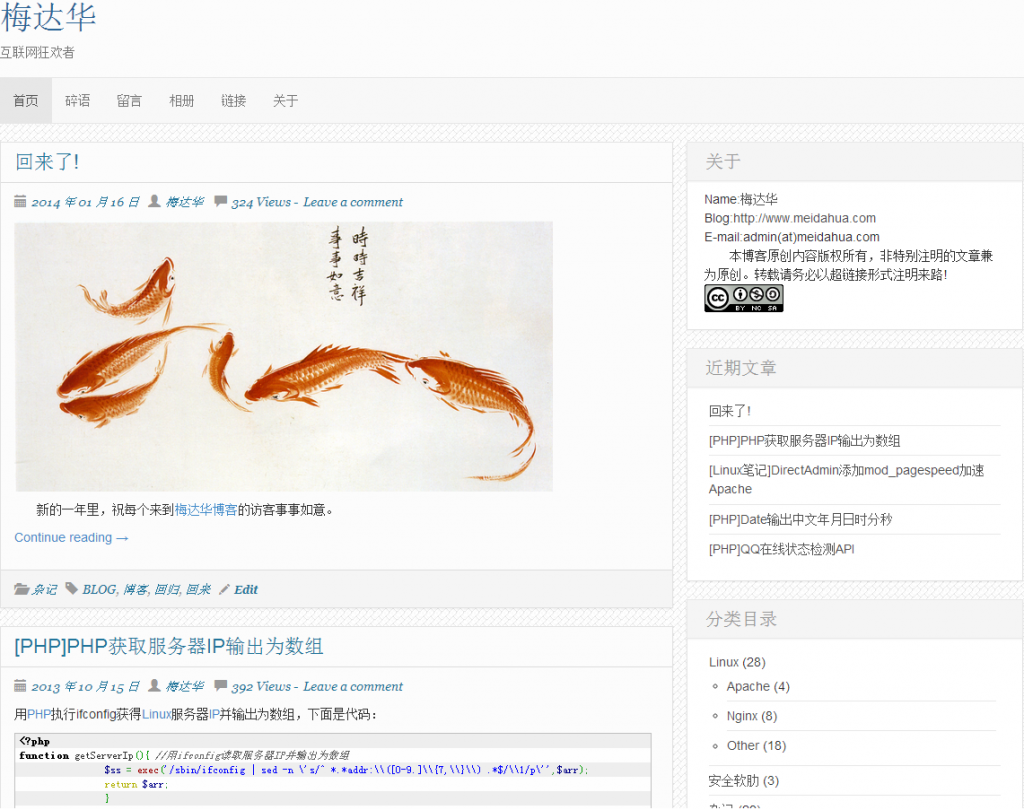Click the 分类目录 widget heading
This screenshot has height=810, width=1024.
coord(741,619)
